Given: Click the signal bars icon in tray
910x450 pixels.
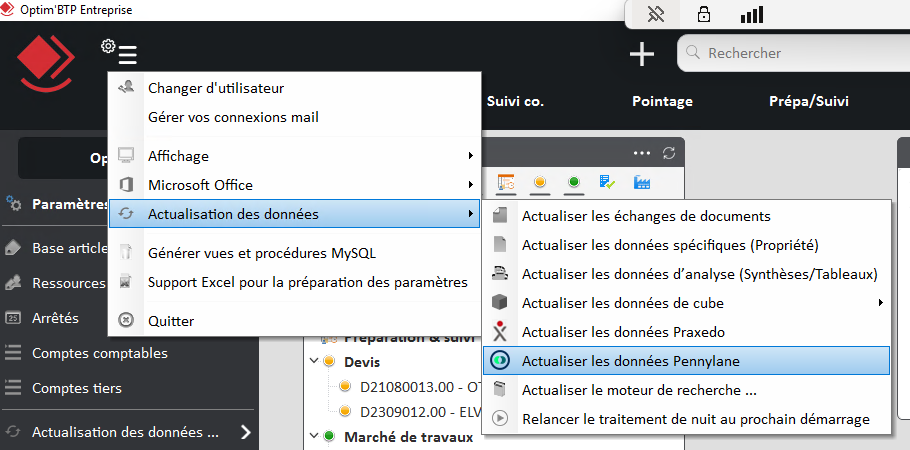Looking at the screenshot, I should click(x=752, y=15).
